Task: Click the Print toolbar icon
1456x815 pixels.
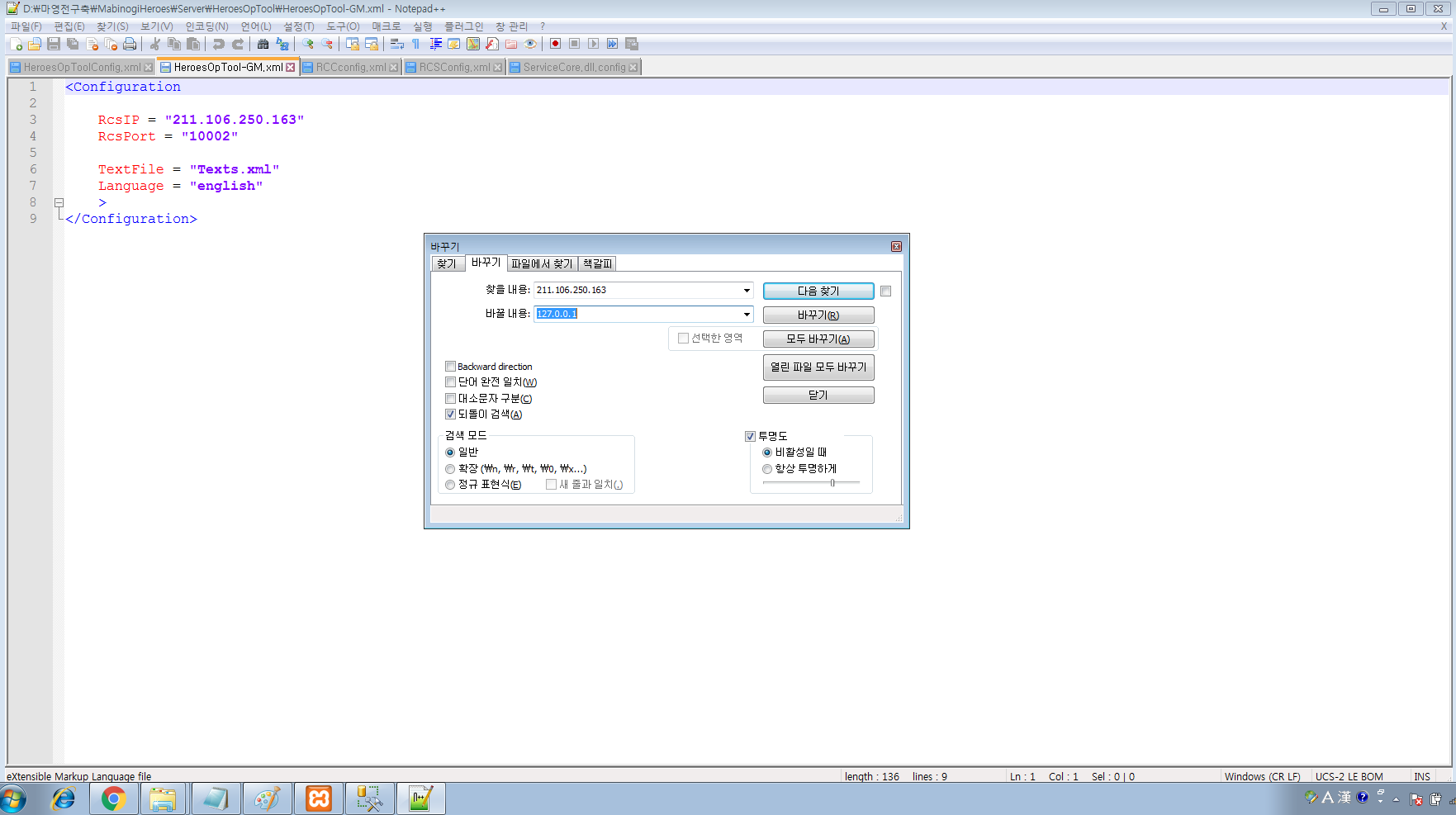Action: coord(130,44)
